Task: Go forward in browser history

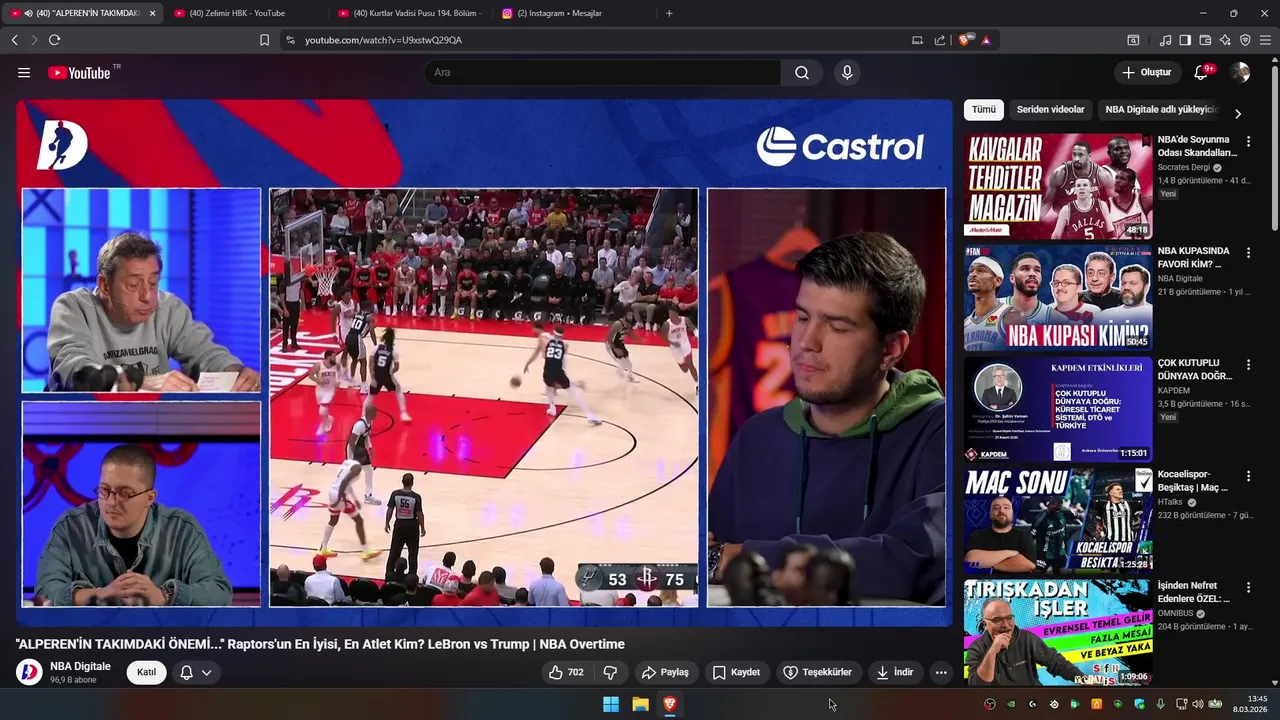Action: tap(34, 40)
